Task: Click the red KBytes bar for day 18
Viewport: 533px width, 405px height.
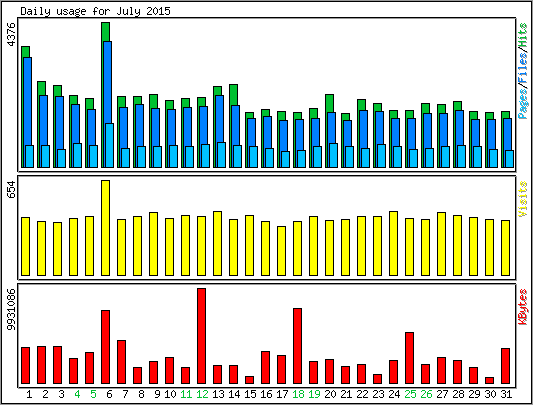Action: coord(297,346)
